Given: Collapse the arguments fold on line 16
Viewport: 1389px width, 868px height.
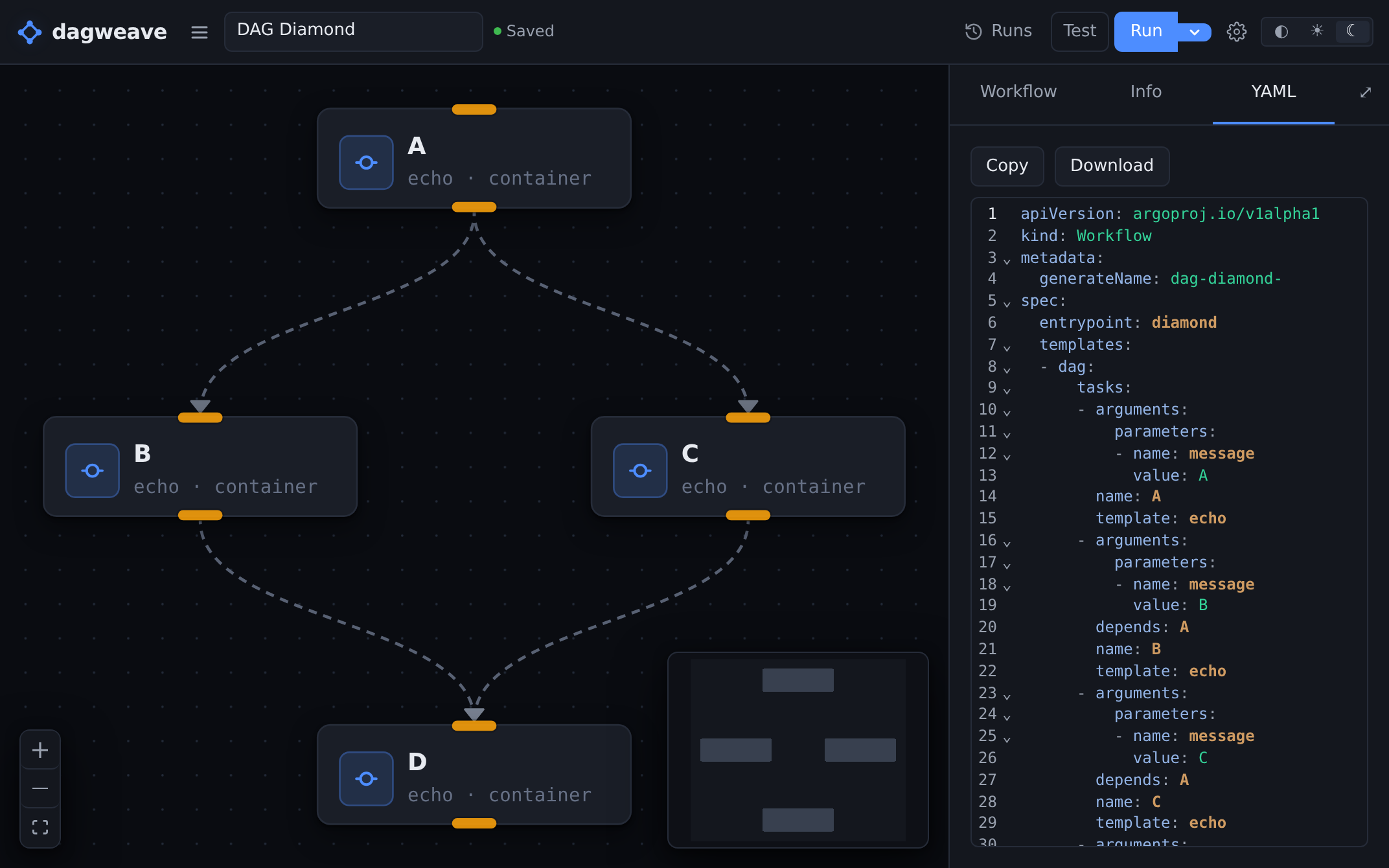Looking at the screenshot, I should click(x=1007, y=543).
